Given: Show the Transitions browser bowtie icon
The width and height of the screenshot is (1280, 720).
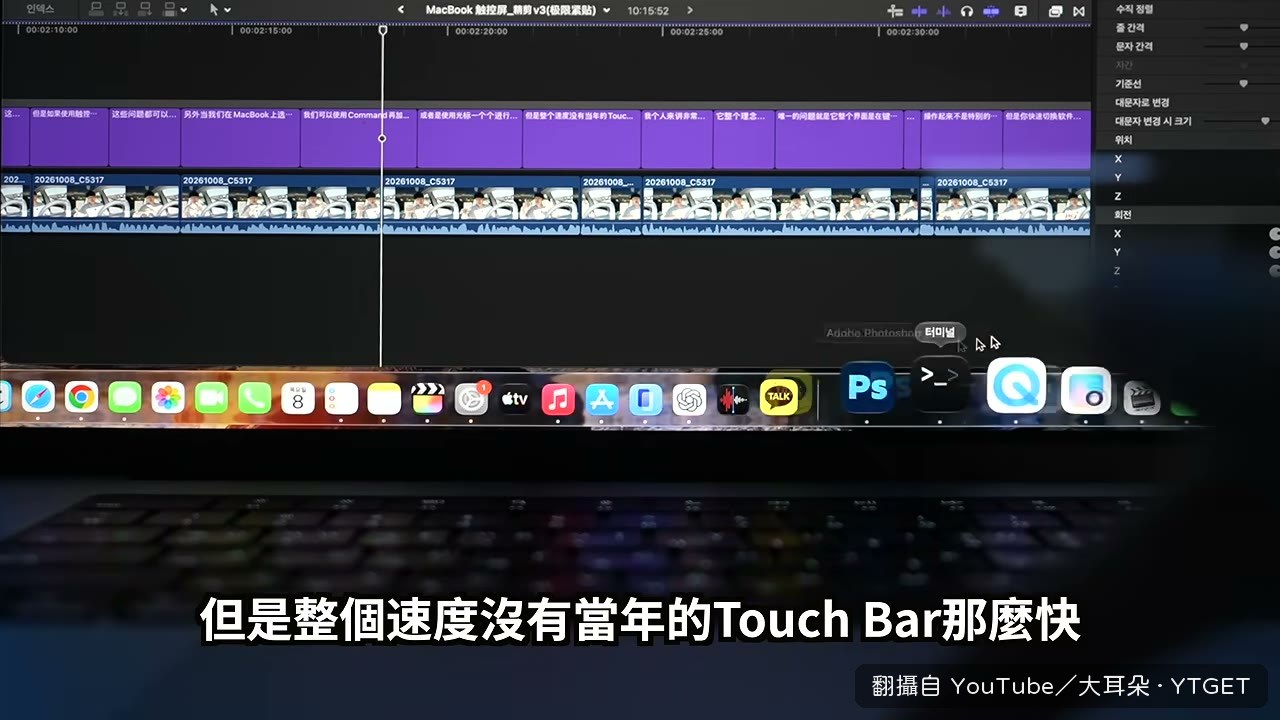Looking at the screenshot, I should (x=1079, y=10).
